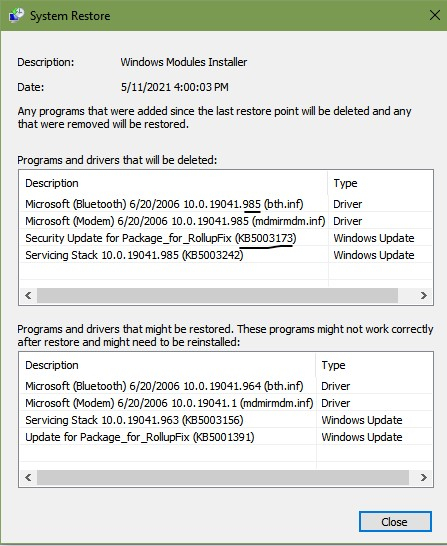
Task: Click horizontal scrollbar track of restored programs list
Action: 223,477
